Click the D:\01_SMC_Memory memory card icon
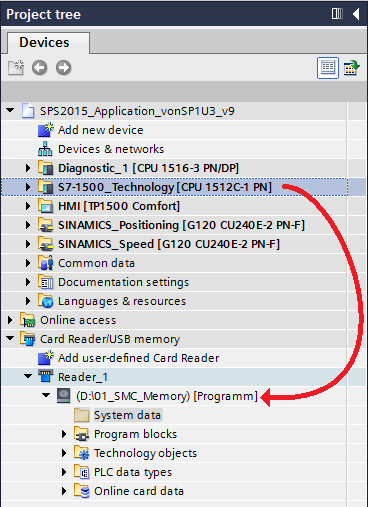The width and height of the screenshot is (368, 507). point(63,396)
